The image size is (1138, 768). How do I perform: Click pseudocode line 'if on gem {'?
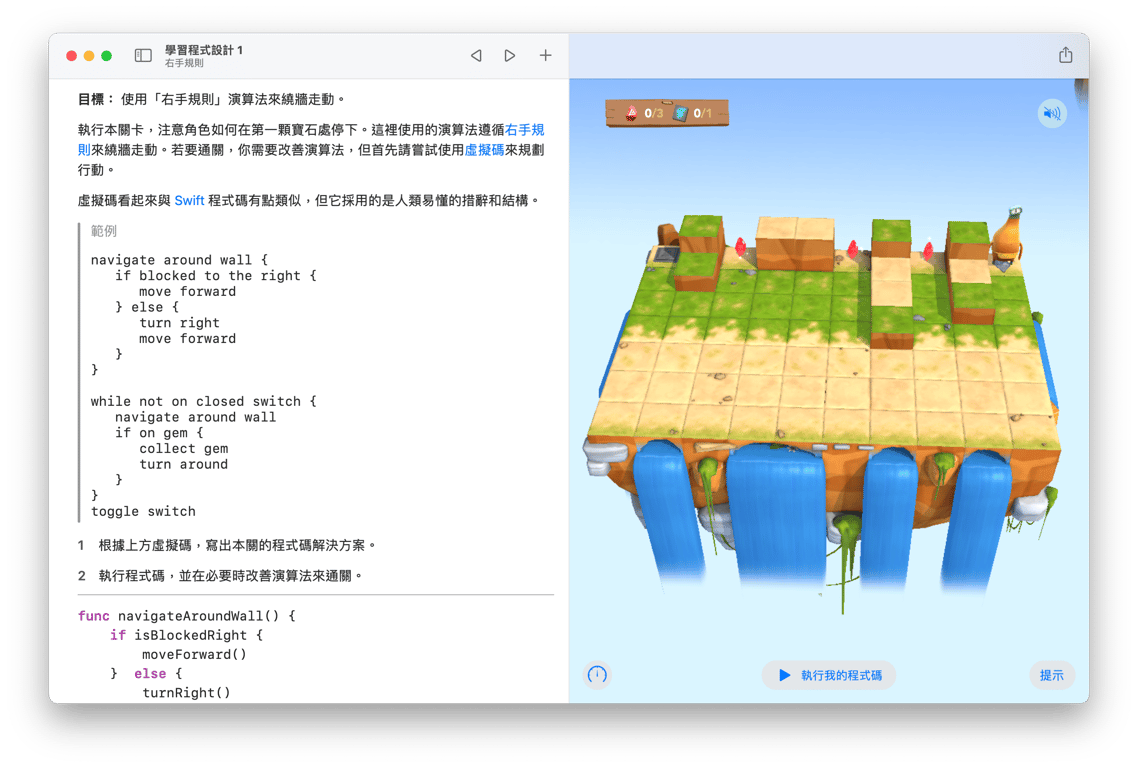[x=159, y=433]
